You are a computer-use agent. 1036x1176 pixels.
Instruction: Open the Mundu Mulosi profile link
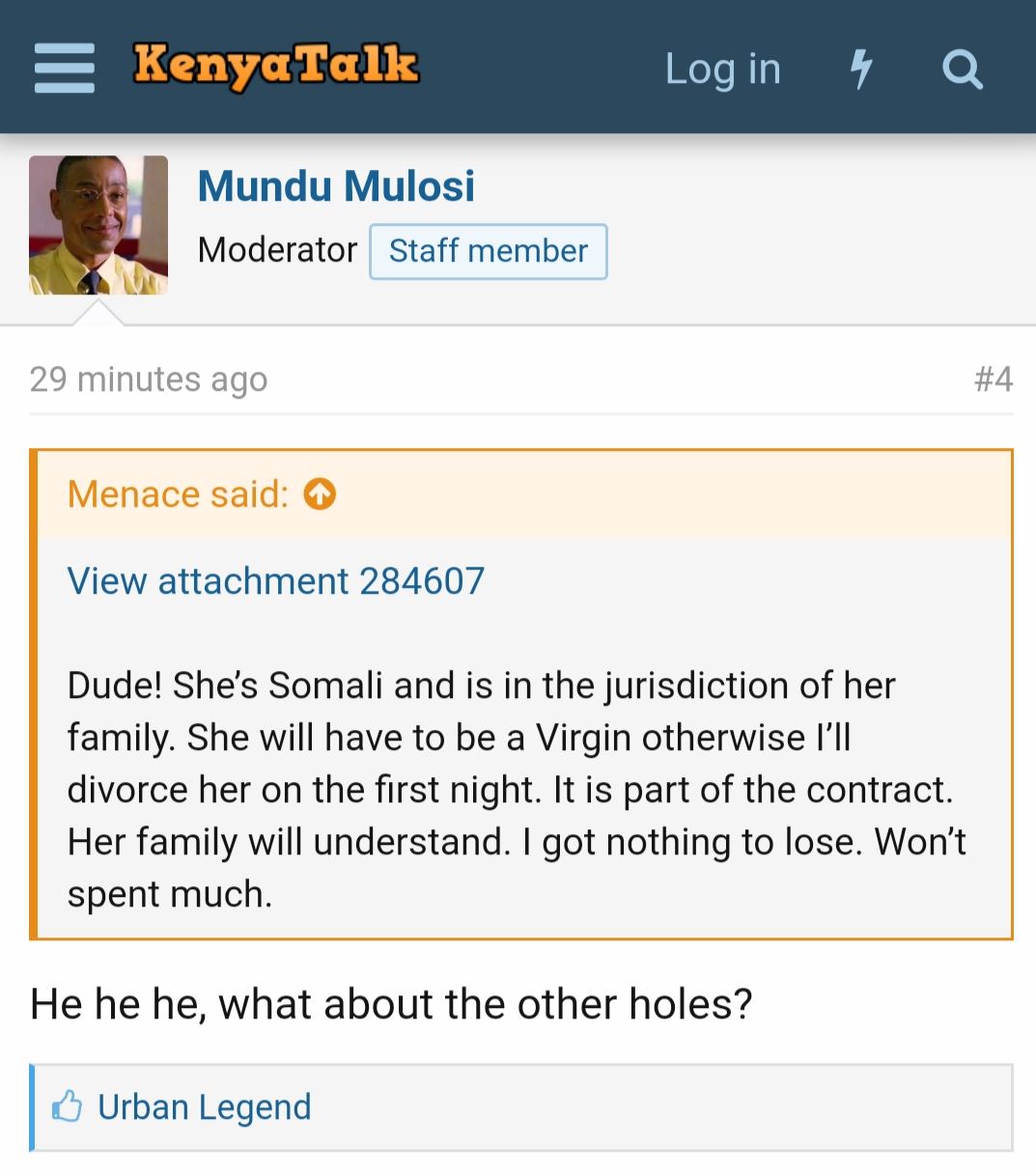tap(336, 186)
